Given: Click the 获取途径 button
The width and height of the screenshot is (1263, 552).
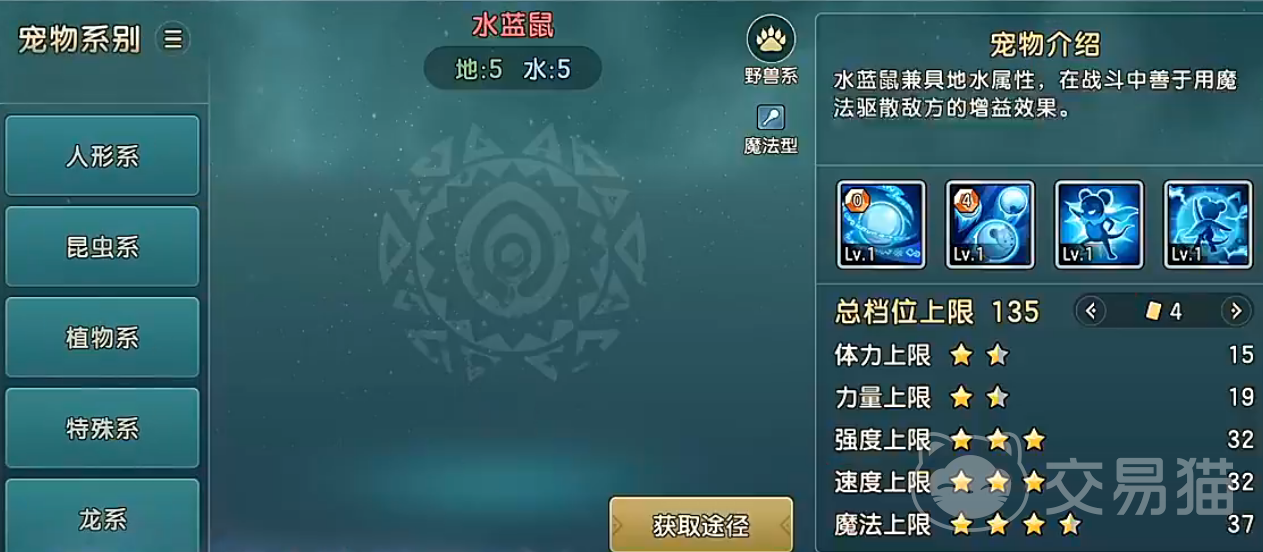Looking at the screenshot, I should point(701,525).
